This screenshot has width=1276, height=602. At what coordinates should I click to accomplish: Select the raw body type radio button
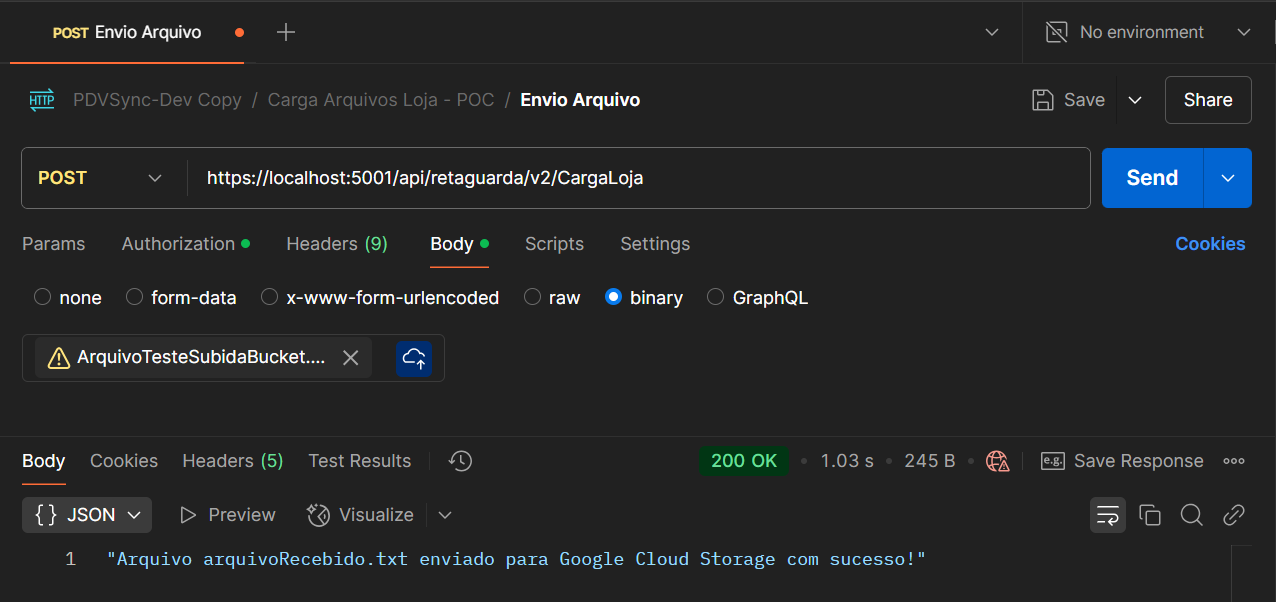point(533,297)
